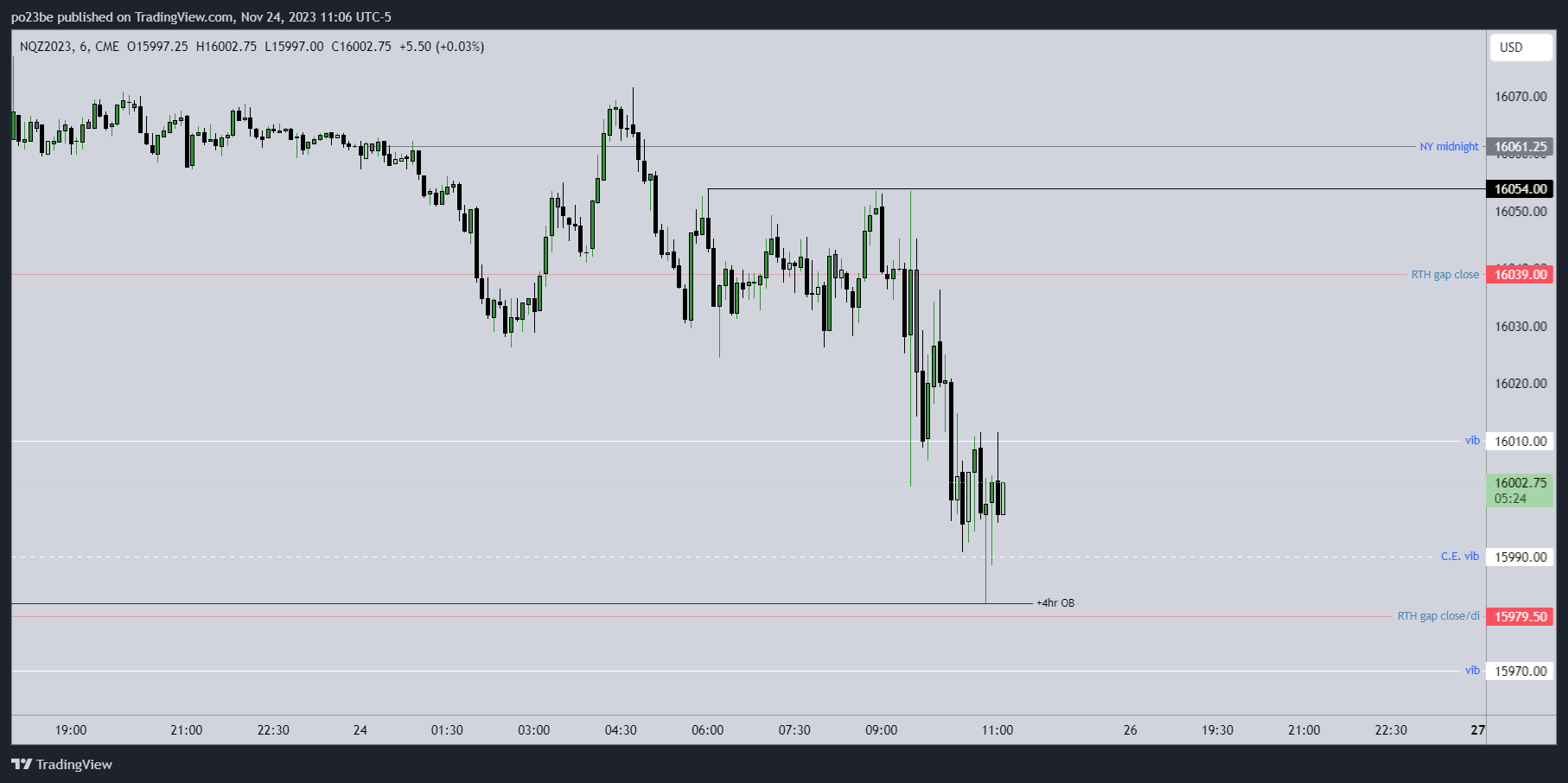Screen dimensions: 1568x783
Task: Select the RTH gap close/di label
Action: point(1438,616)
